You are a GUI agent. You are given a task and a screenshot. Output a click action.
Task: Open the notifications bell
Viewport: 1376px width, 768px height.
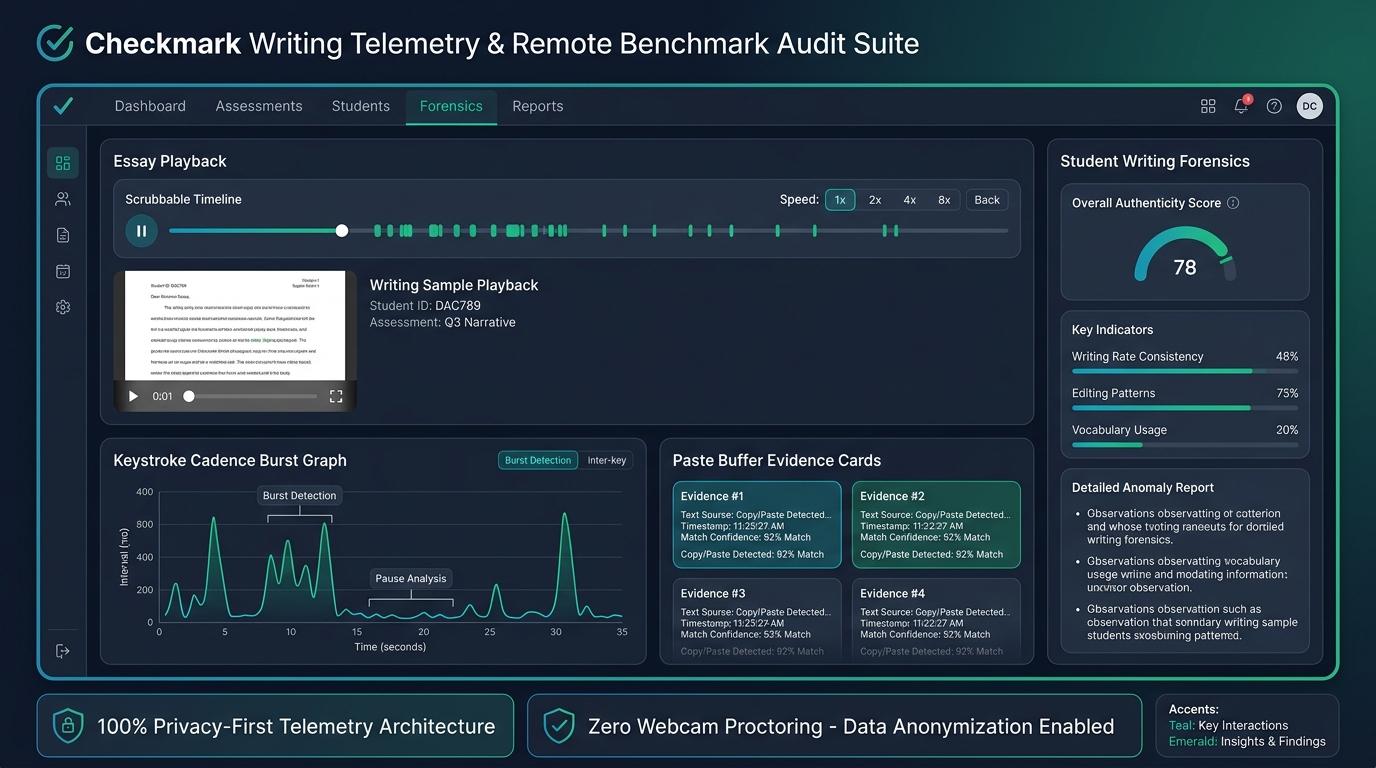click(1241, 106)
